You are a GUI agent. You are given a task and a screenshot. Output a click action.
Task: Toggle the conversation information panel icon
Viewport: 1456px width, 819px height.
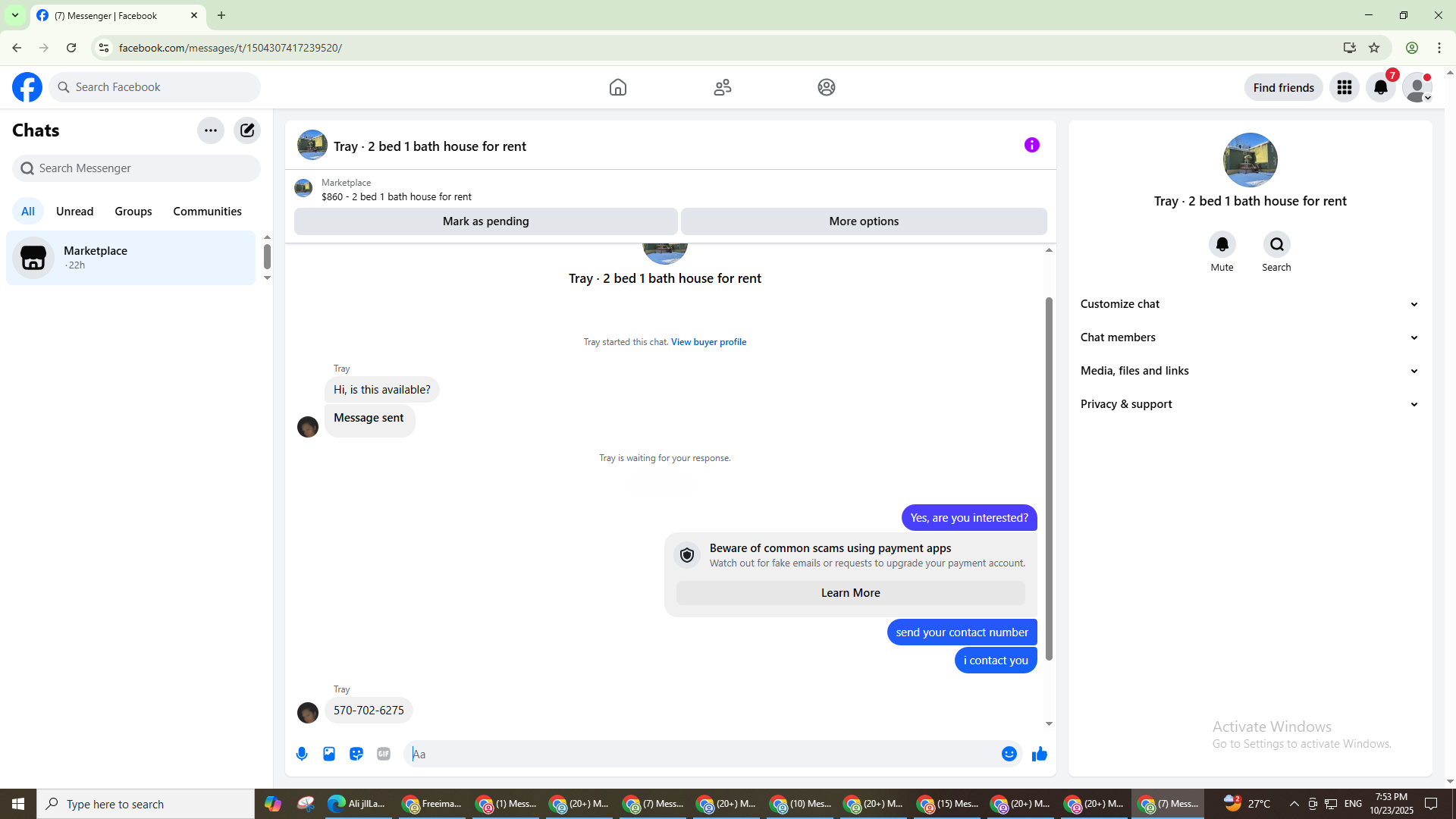1031,145
